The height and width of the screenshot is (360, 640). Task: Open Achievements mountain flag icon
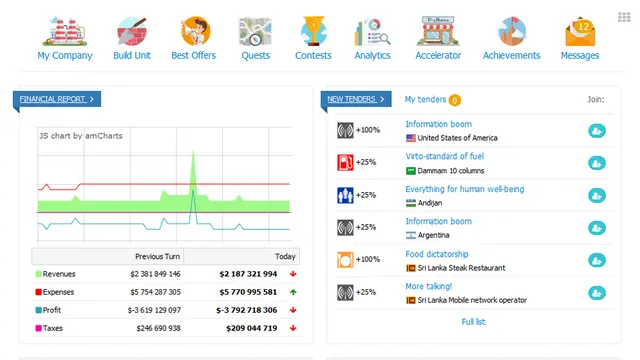pos(512,31)
